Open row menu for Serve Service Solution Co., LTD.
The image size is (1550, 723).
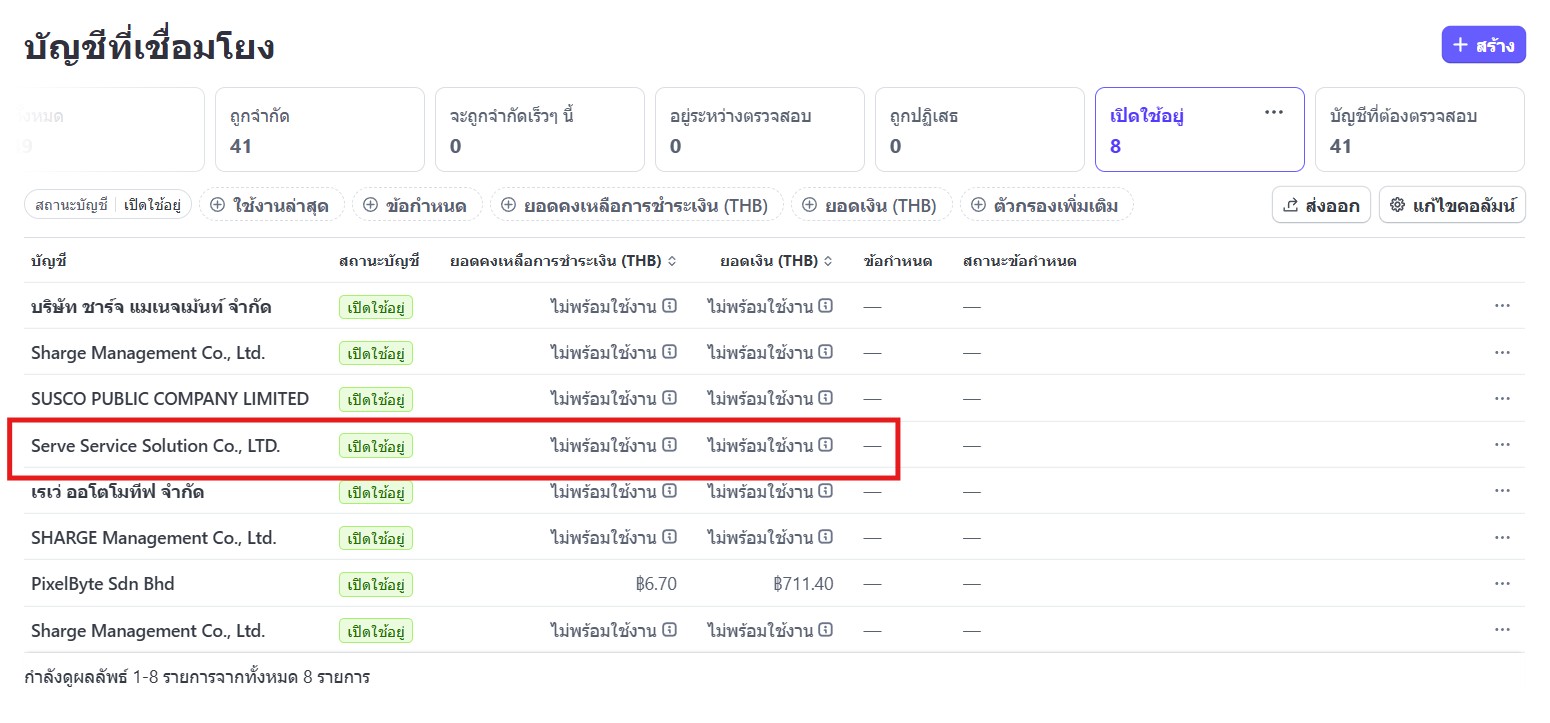click(x=1501, y=445)
